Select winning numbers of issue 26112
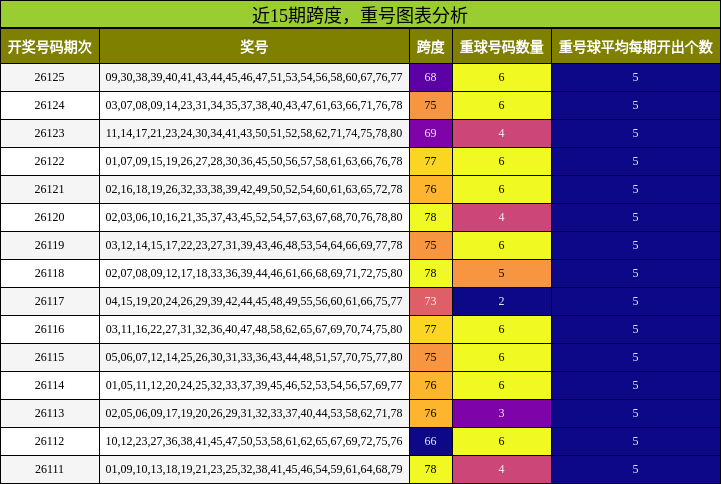 tap(254, 442)
